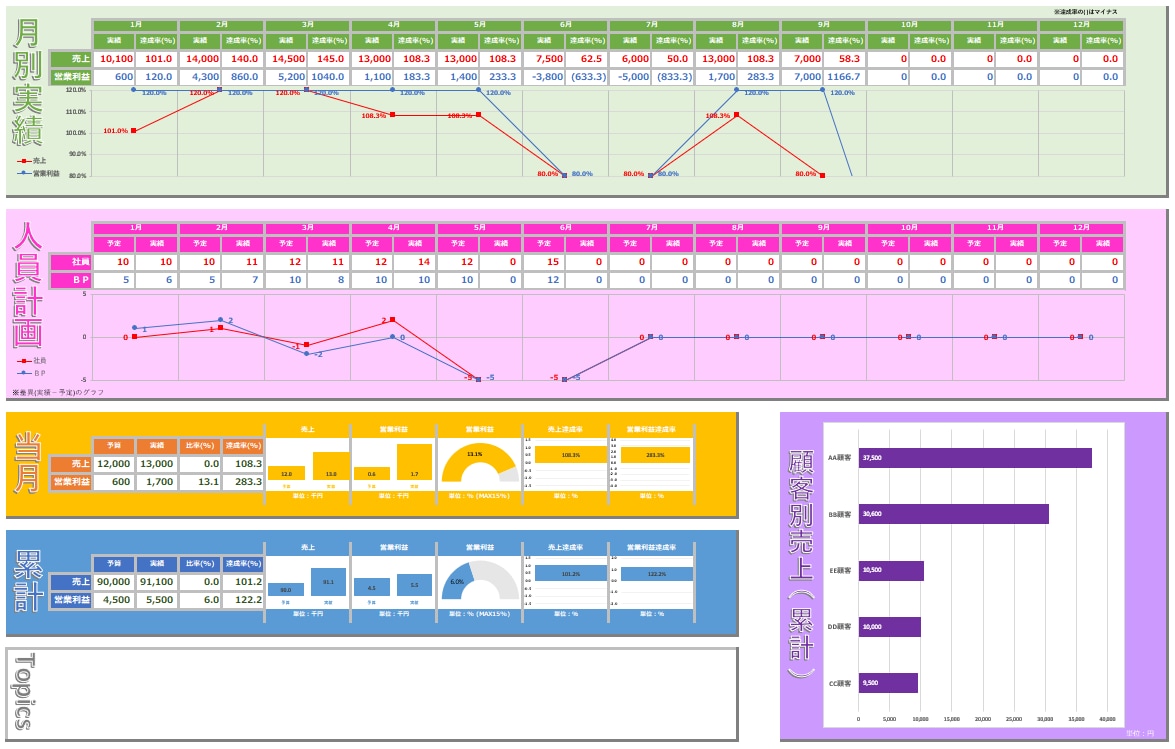
Task: Click the "4,300" February operating profit cell
Action: (201, 76)
